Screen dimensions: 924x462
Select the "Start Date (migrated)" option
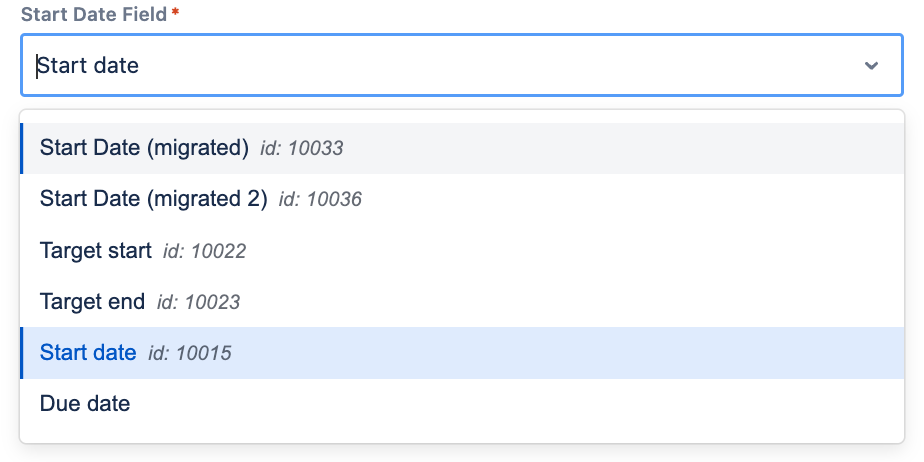pyautogui.click(x=144, y=148)
